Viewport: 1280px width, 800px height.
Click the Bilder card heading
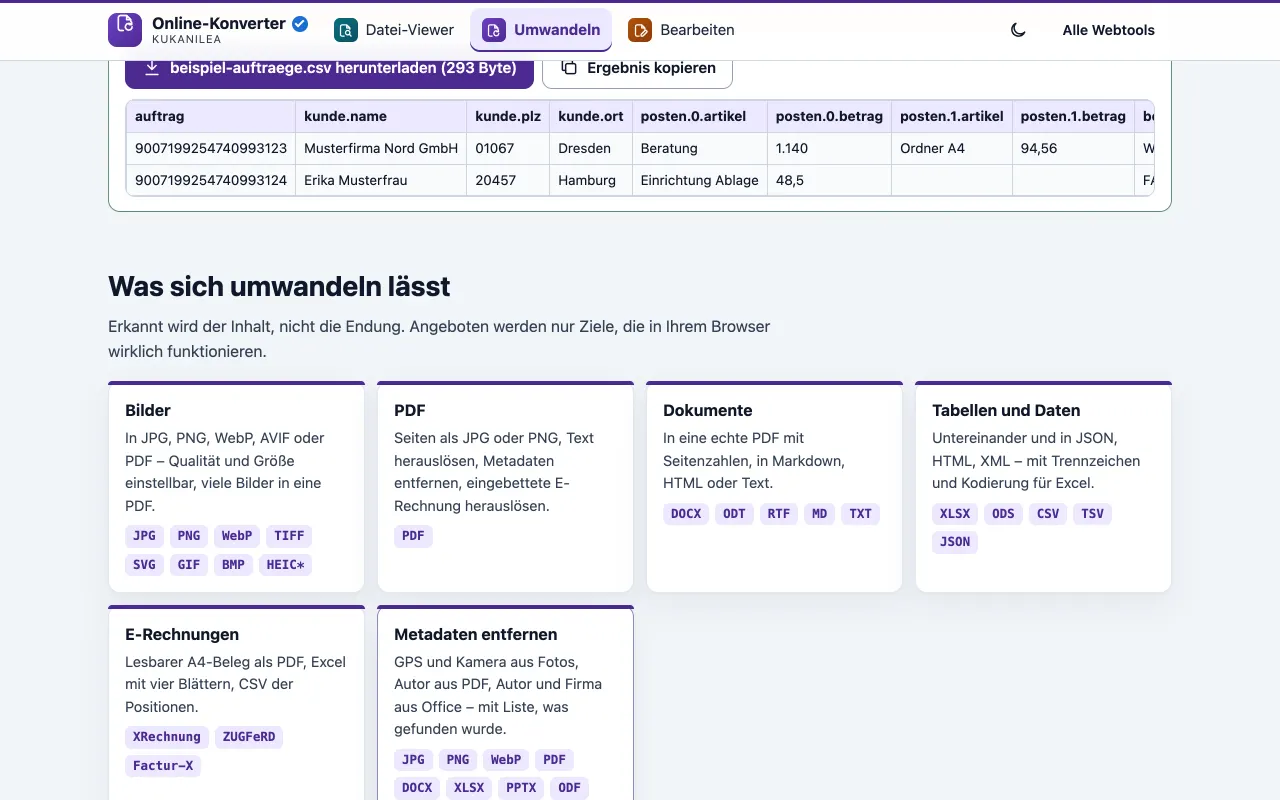148,410
